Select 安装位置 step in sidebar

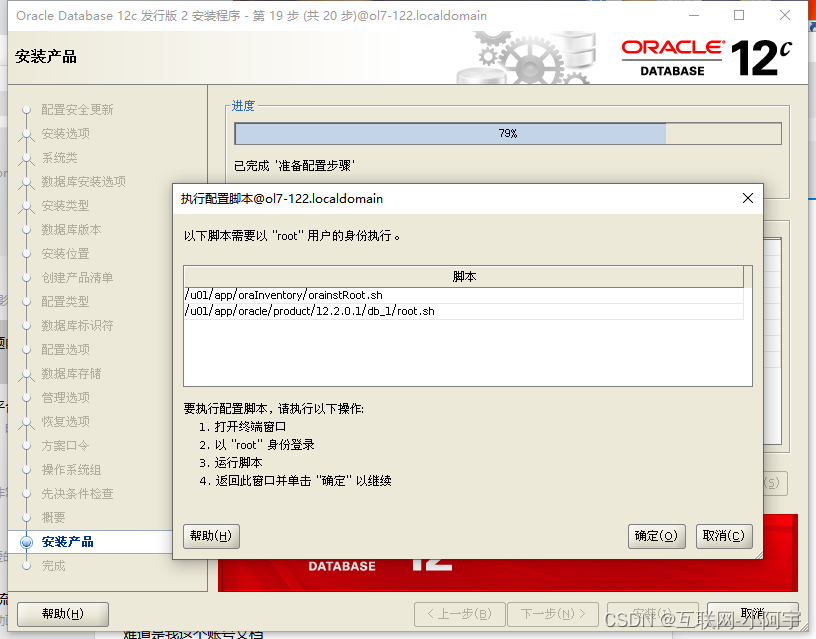pyautogui.click(x=66, y=254)
